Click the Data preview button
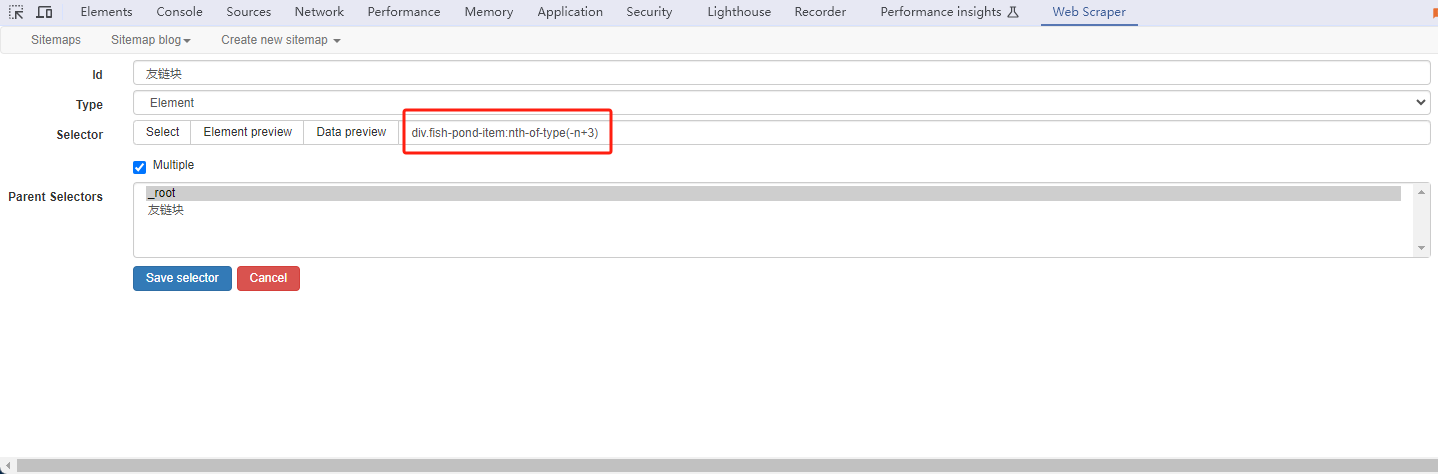Viewport: 1438px width, 474px height. click(x=351, y=132)
